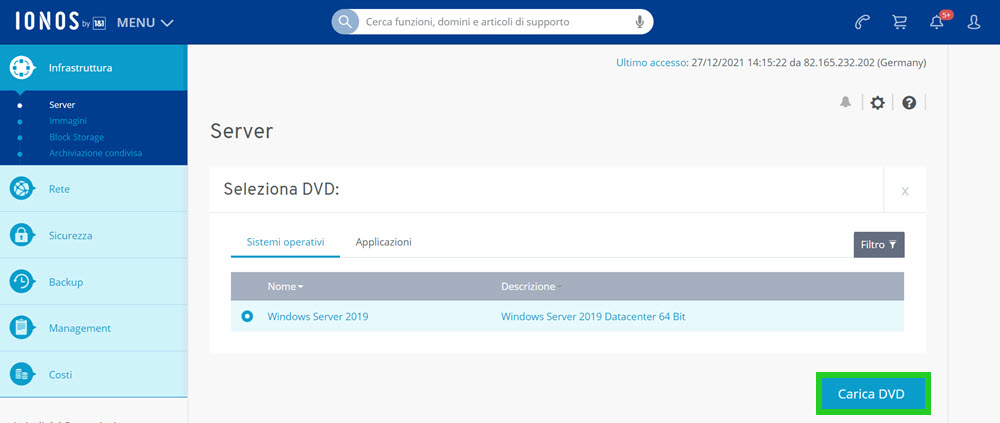Select the Infrastruttura menu section

94,67
